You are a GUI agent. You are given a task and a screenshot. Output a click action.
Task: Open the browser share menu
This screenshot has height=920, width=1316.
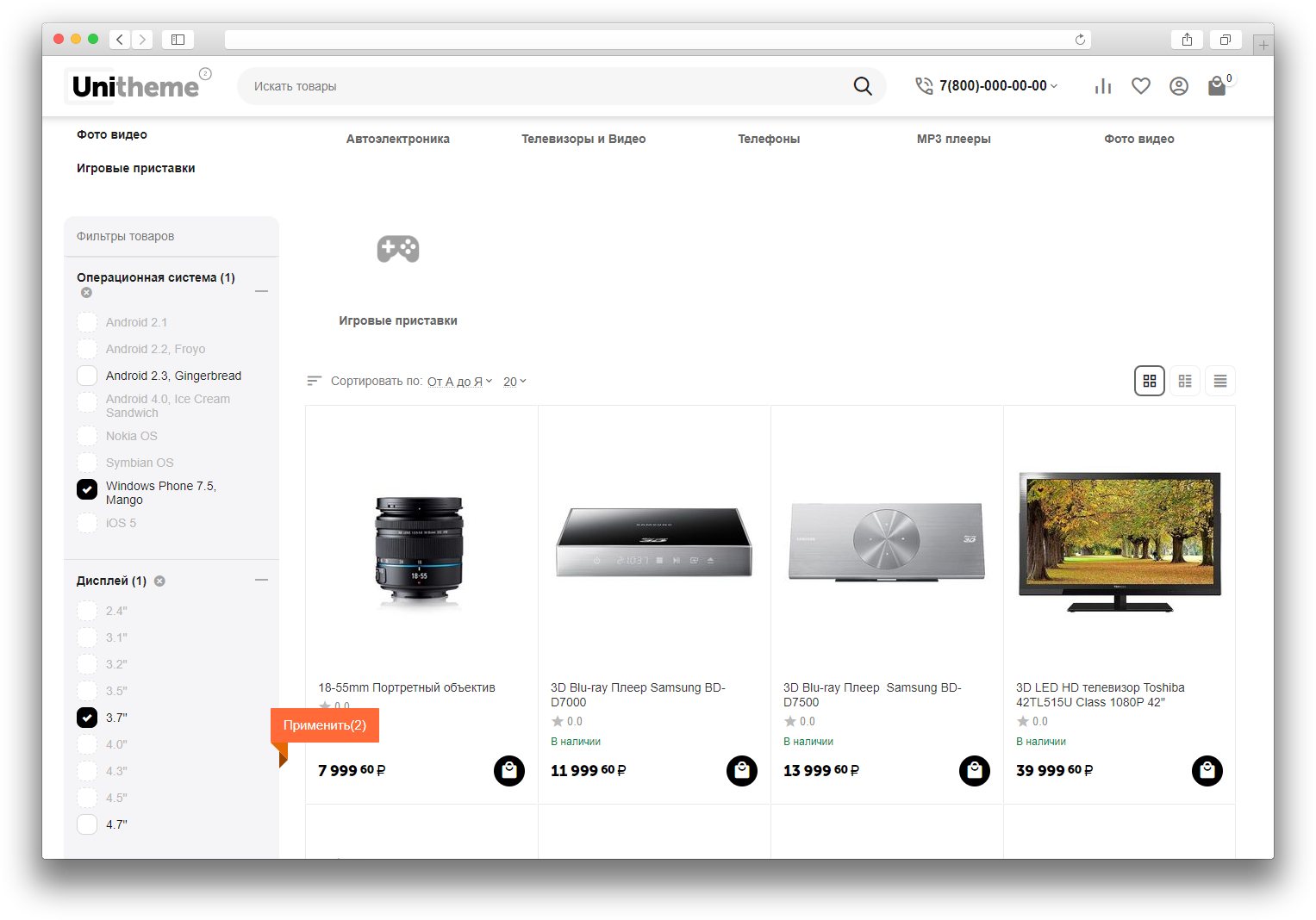pyautogui.click(x=1188, y=40)
